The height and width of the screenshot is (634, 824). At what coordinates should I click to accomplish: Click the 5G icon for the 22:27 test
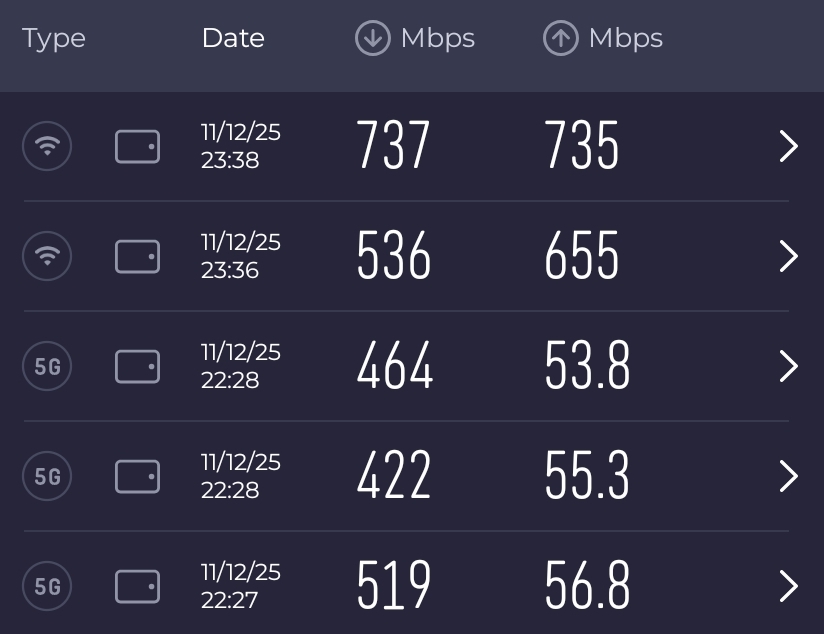[x=47, y=587]
